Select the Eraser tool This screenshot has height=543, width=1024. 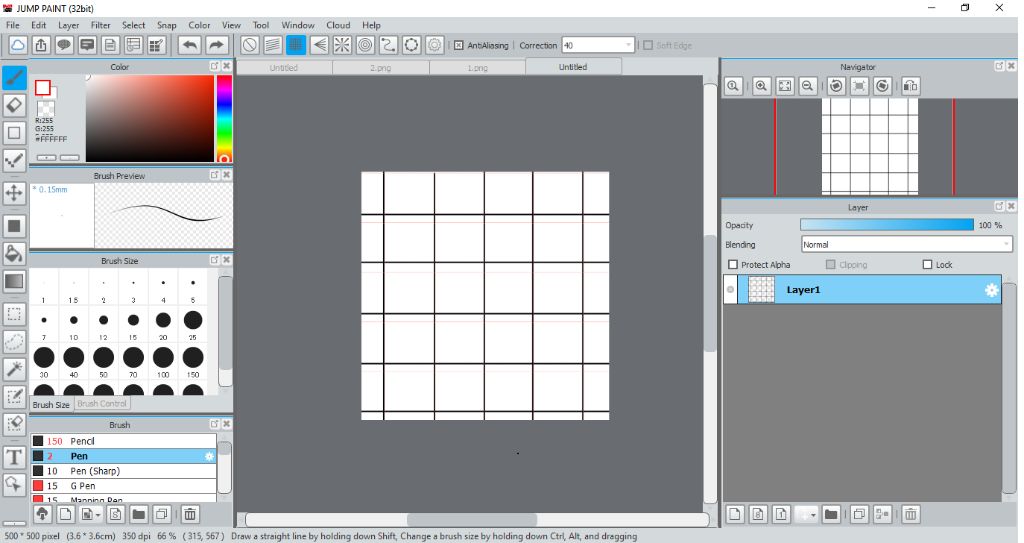(x=14, y=105)
